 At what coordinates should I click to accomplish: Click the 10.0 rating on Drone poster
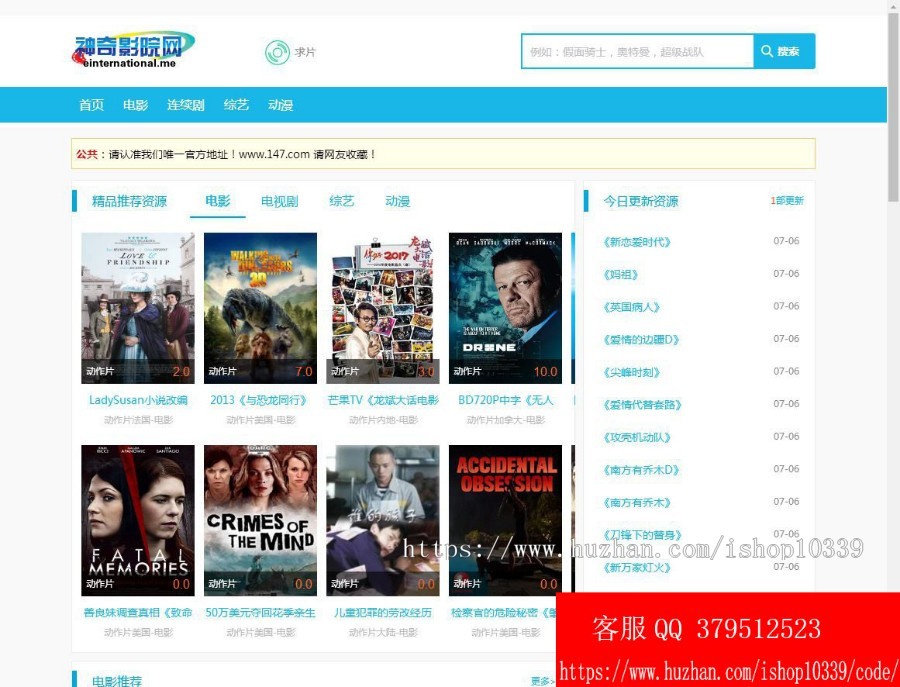click(x=545, y=371)
